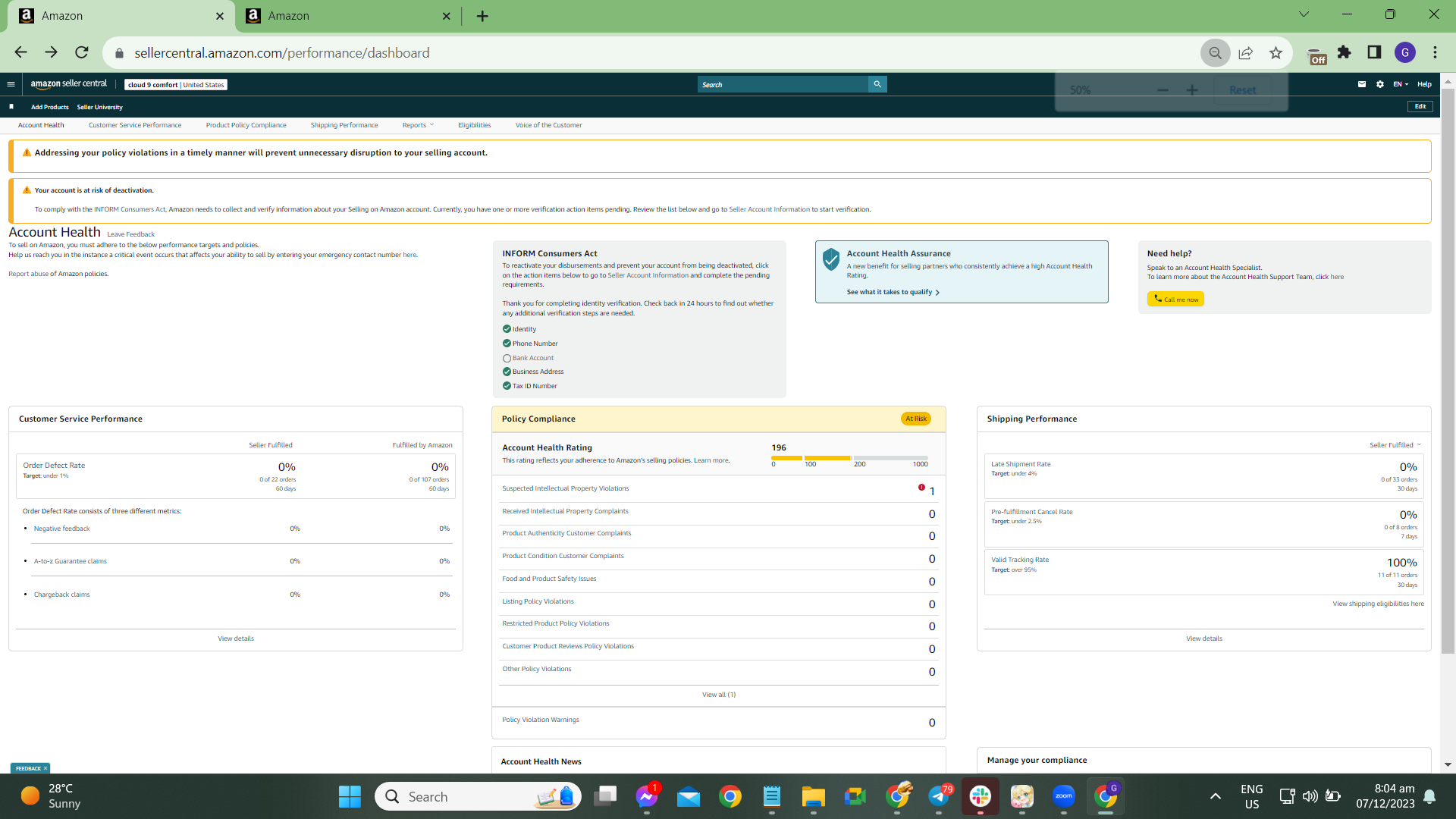The width and height of the screenshot is (1456, 819).
Task: Open View details under Customer Service Performance
Action: click(236, 639)
